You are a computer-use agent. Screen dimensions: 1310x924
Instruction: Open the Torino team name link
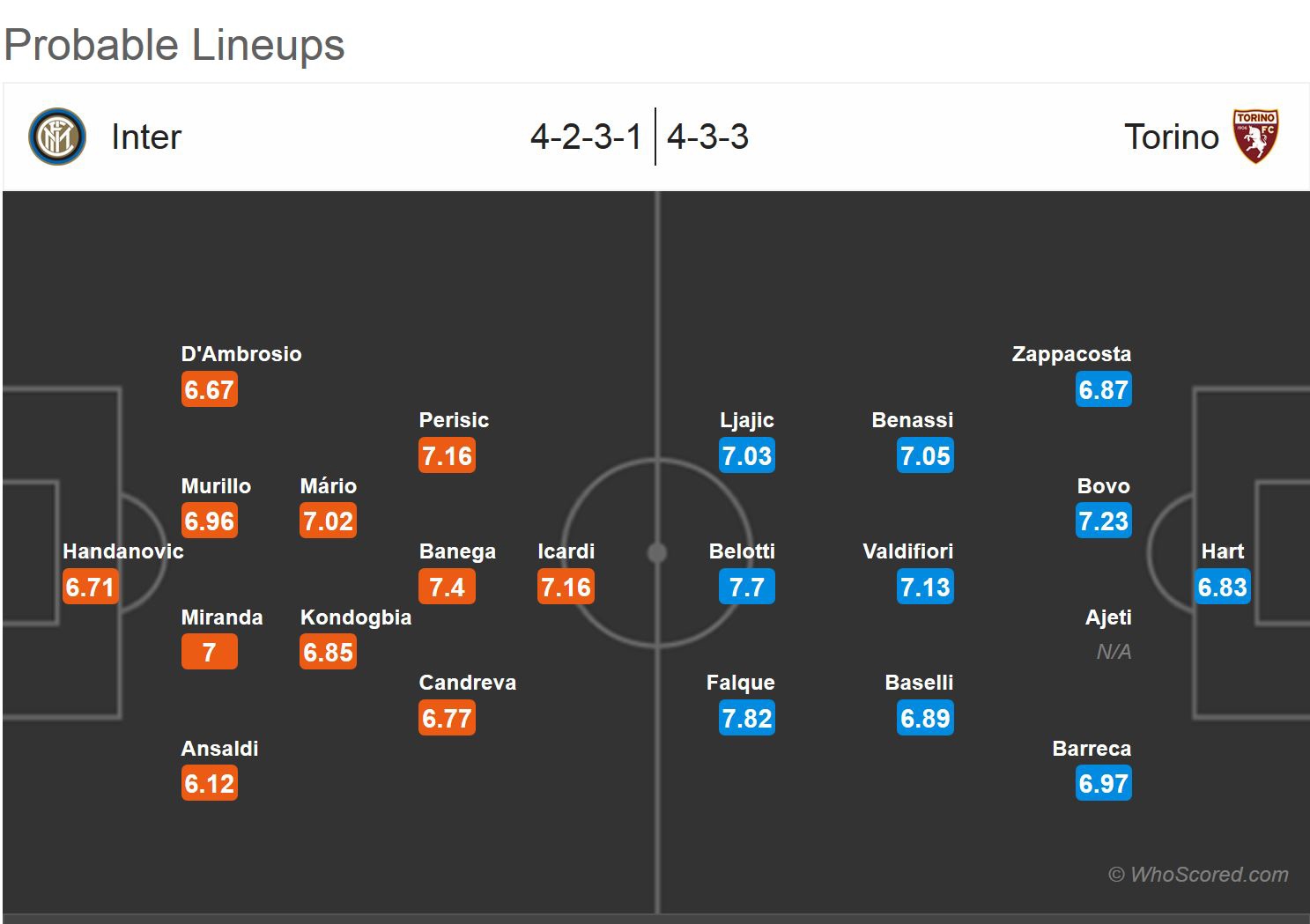tap(1171, 137)
